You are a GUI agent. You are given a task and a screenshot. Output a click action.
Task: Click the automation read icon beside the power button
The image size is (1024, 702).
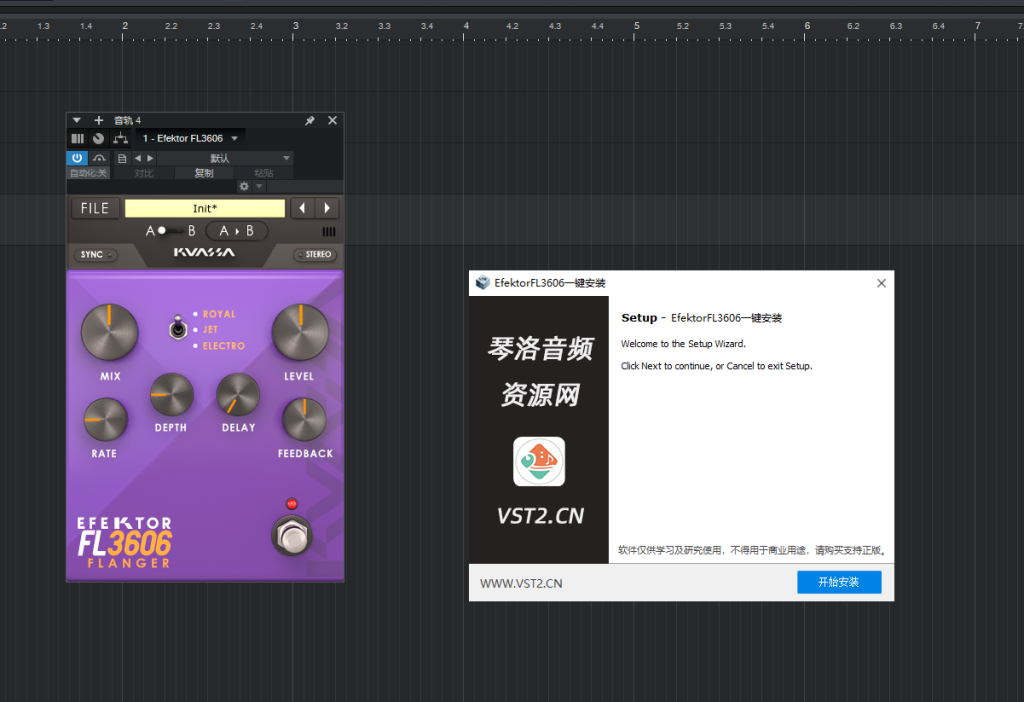pyautogui.click(x=97, y=159)
